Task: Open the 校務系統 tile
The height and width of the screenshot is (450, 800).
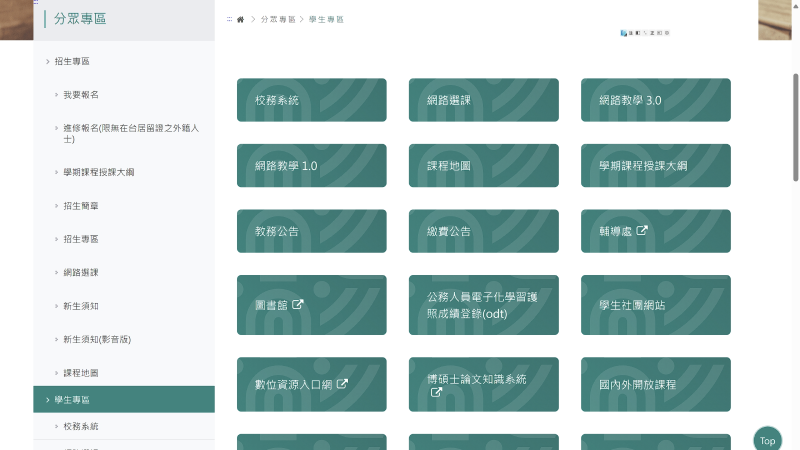Action: pyautogui.click(x=311, y=100)
